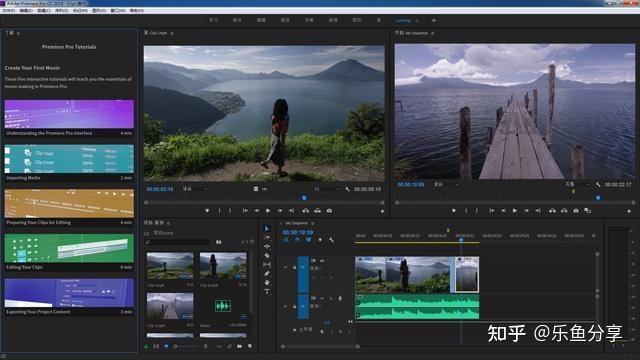Screen dimensions: 640x360
Task: Open Program monitor button editor plus
Action: point(629,211)
